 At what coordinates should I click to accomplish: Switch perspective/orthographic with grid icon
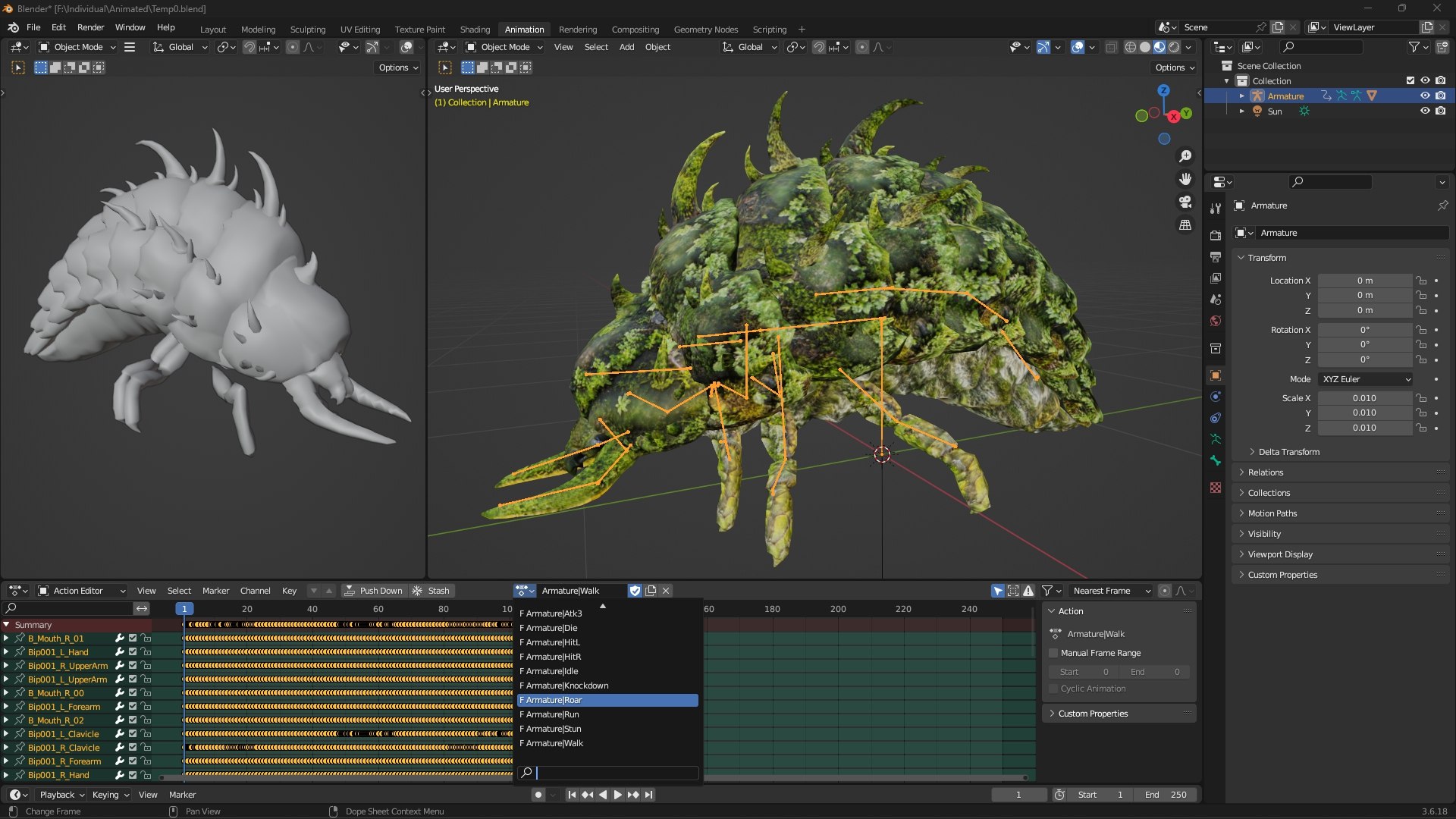tap(1185, 225)
